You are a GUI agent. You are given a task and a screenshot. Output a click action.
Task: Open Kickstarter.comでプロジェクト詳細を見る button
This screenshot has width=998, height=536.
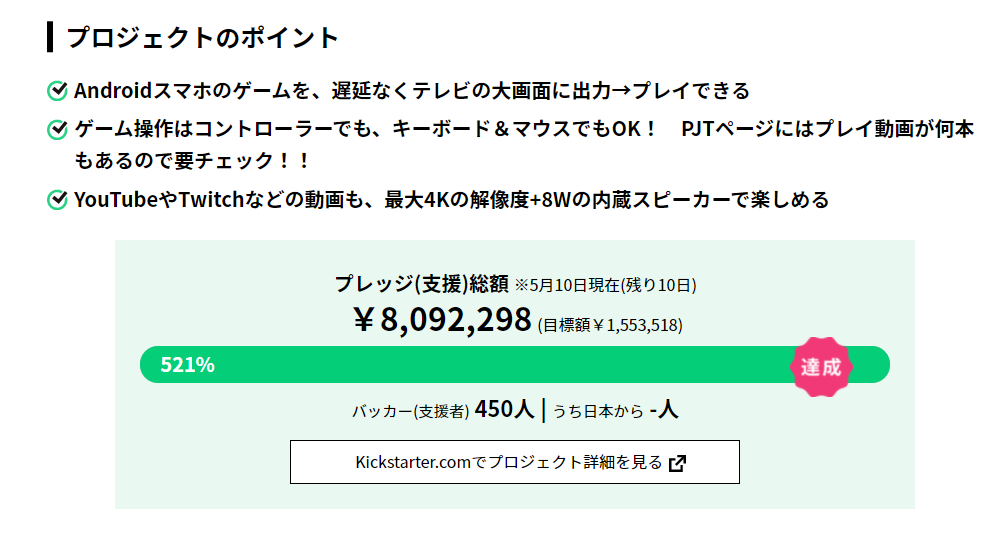pyautogui.click(x=515, y=462)
